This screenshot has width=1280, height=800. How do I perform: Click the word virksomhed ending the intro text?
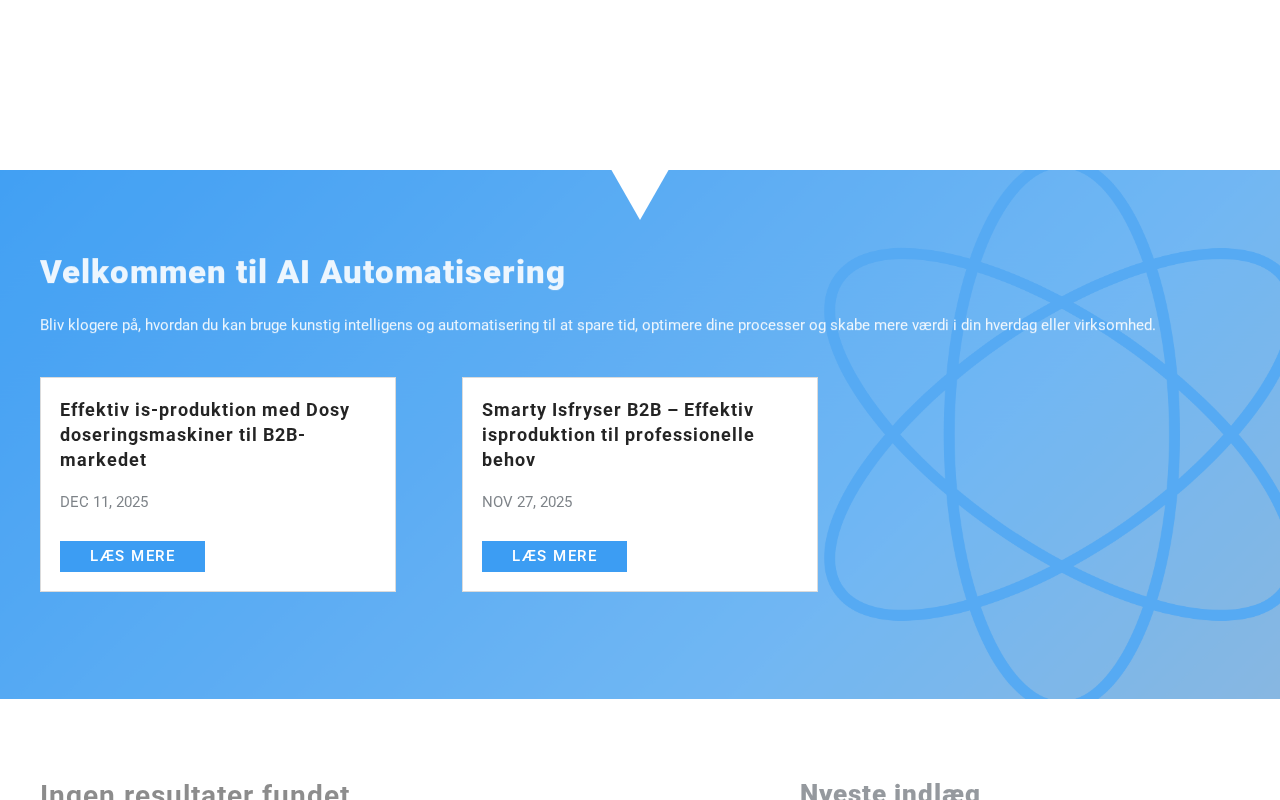coord(1114,325)
